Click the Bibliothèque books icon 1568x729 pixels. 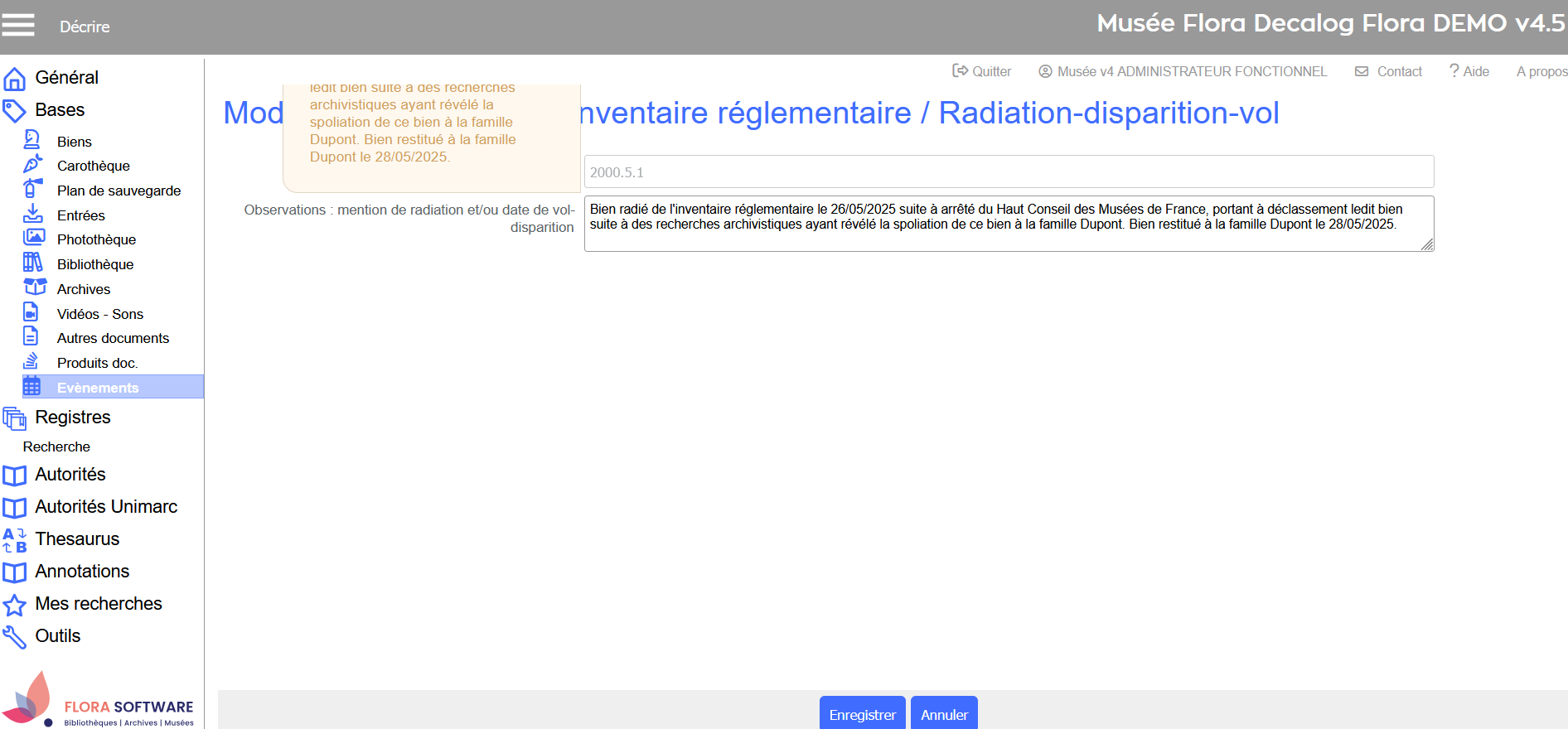click(32, 263)
